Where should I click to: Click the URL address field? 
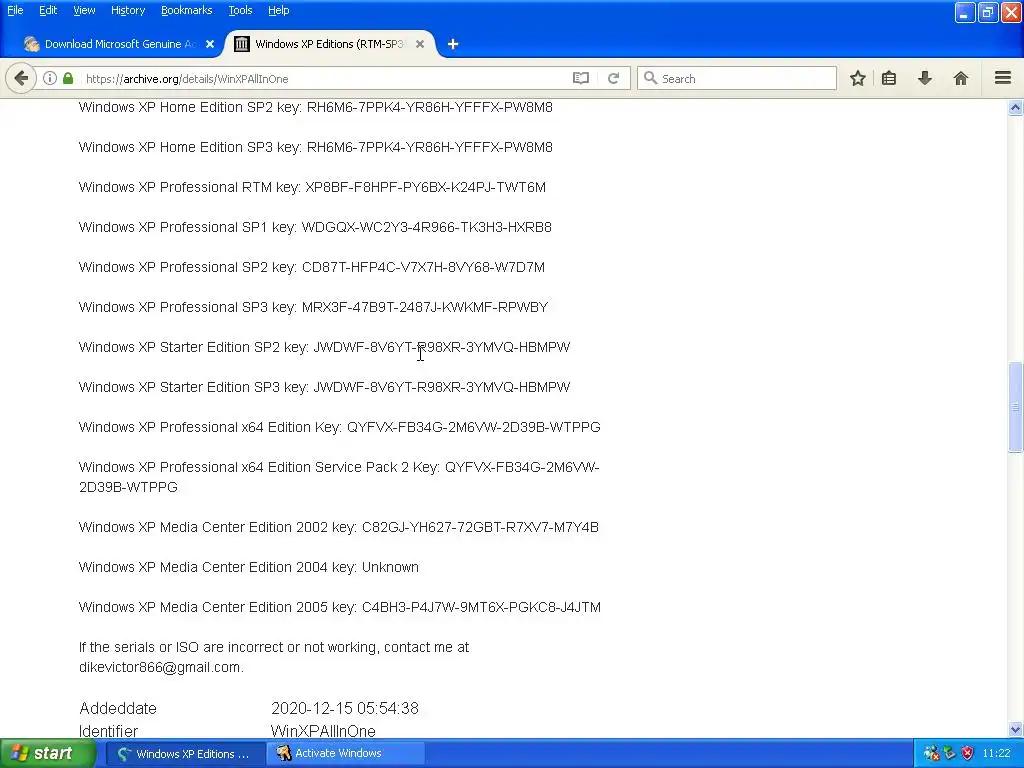point(327,78)
